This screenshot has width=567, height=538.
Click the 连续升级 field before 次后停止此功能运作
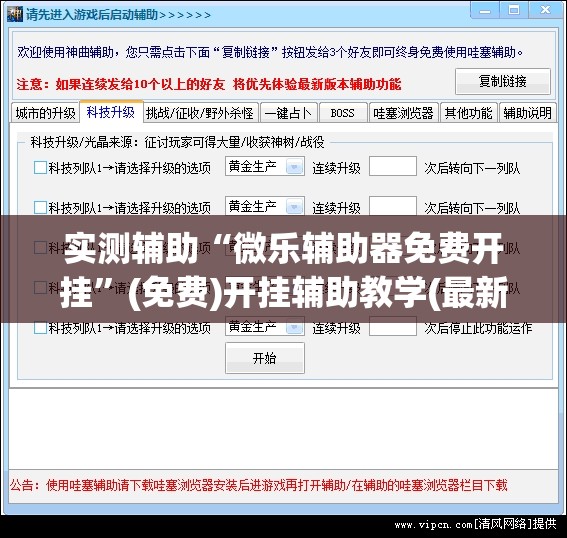pyautogui.click(x=393, y=327)
